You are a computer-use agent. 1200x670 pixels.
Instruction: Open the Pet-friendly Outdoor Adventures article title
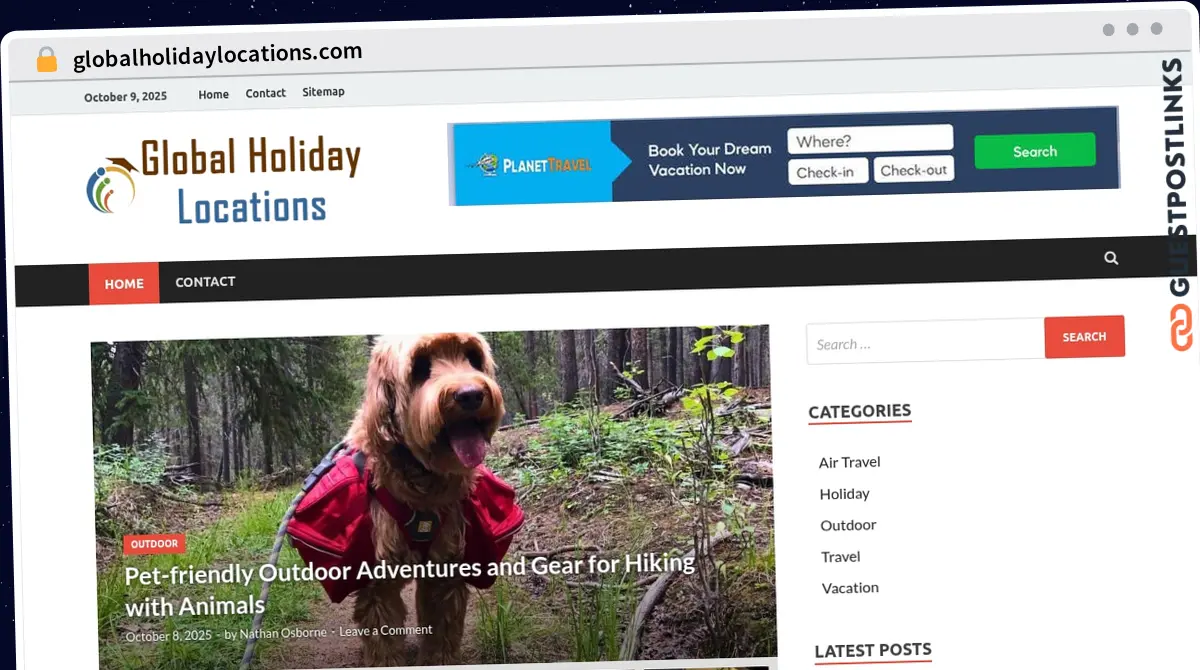pyautogui.click(x=410, y=585)
